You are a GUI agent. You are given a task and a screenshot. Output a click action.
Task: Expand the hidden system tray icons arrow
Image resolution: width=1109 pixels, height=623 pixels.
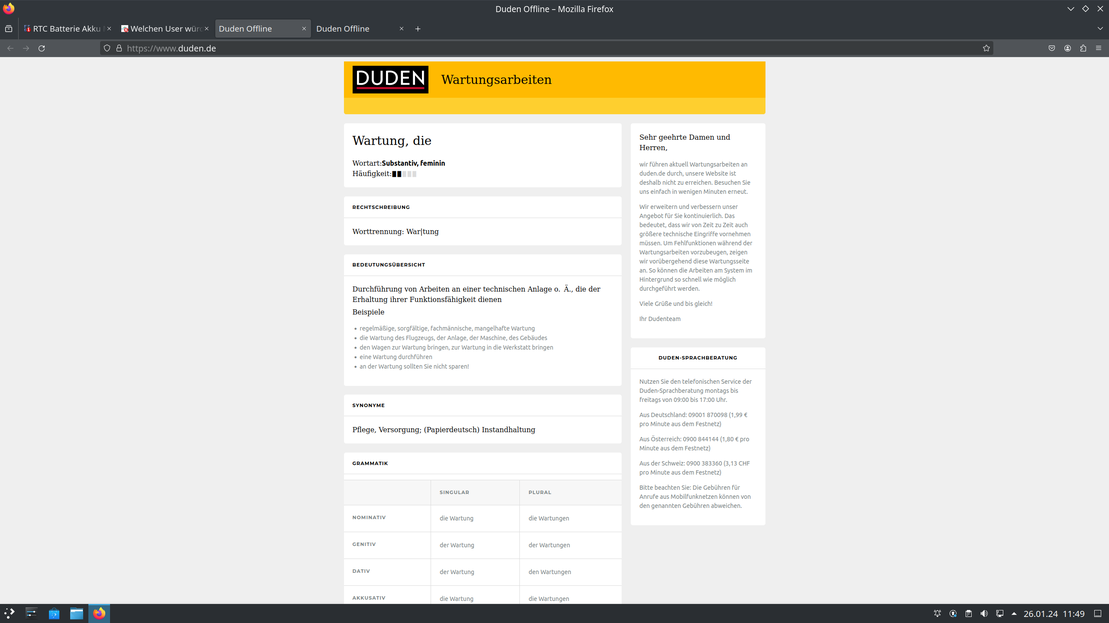(x=1015, y=613)
